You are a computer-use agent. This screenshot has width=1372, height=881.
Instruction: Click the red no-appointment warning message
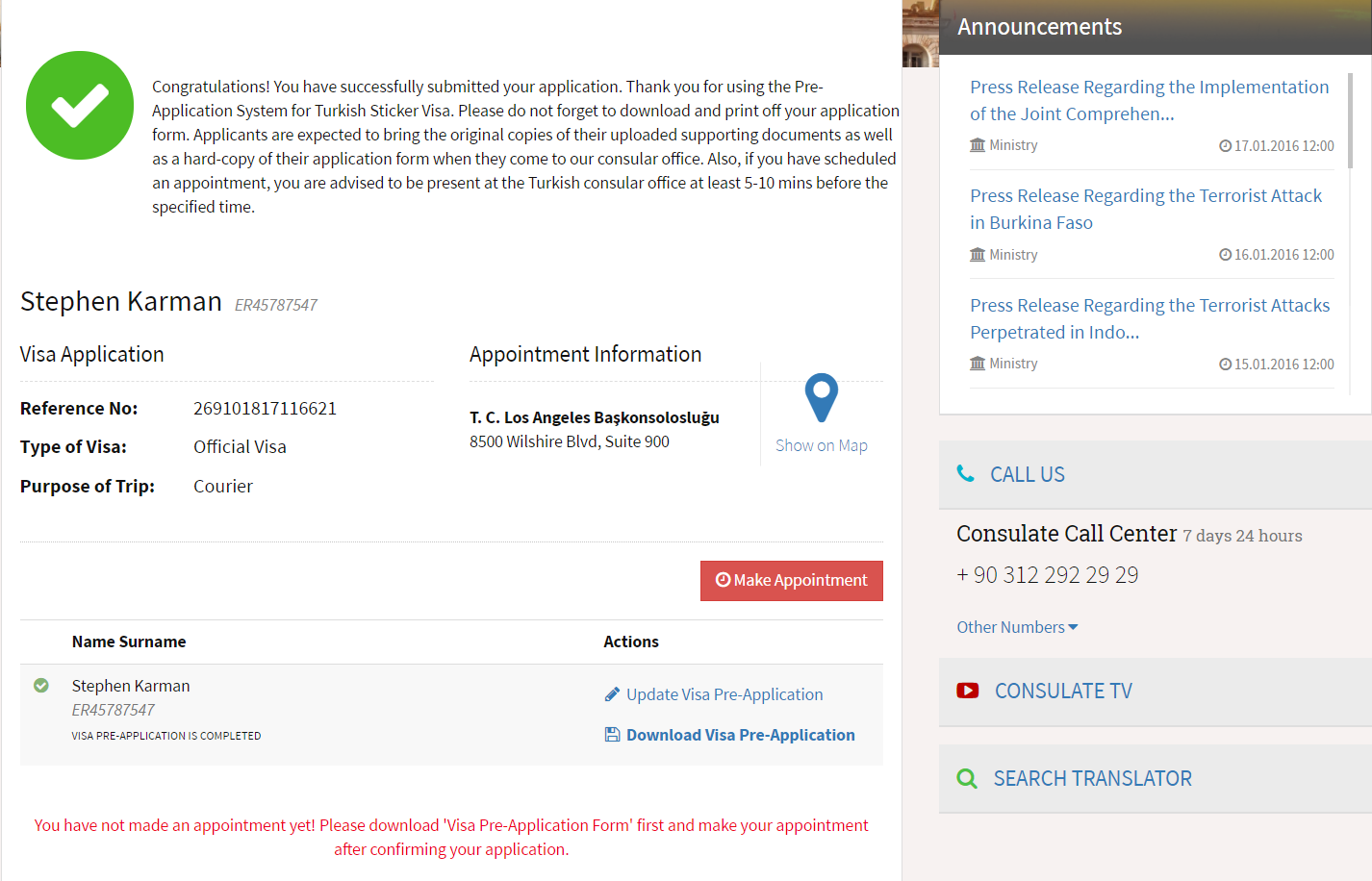[451, 838]
